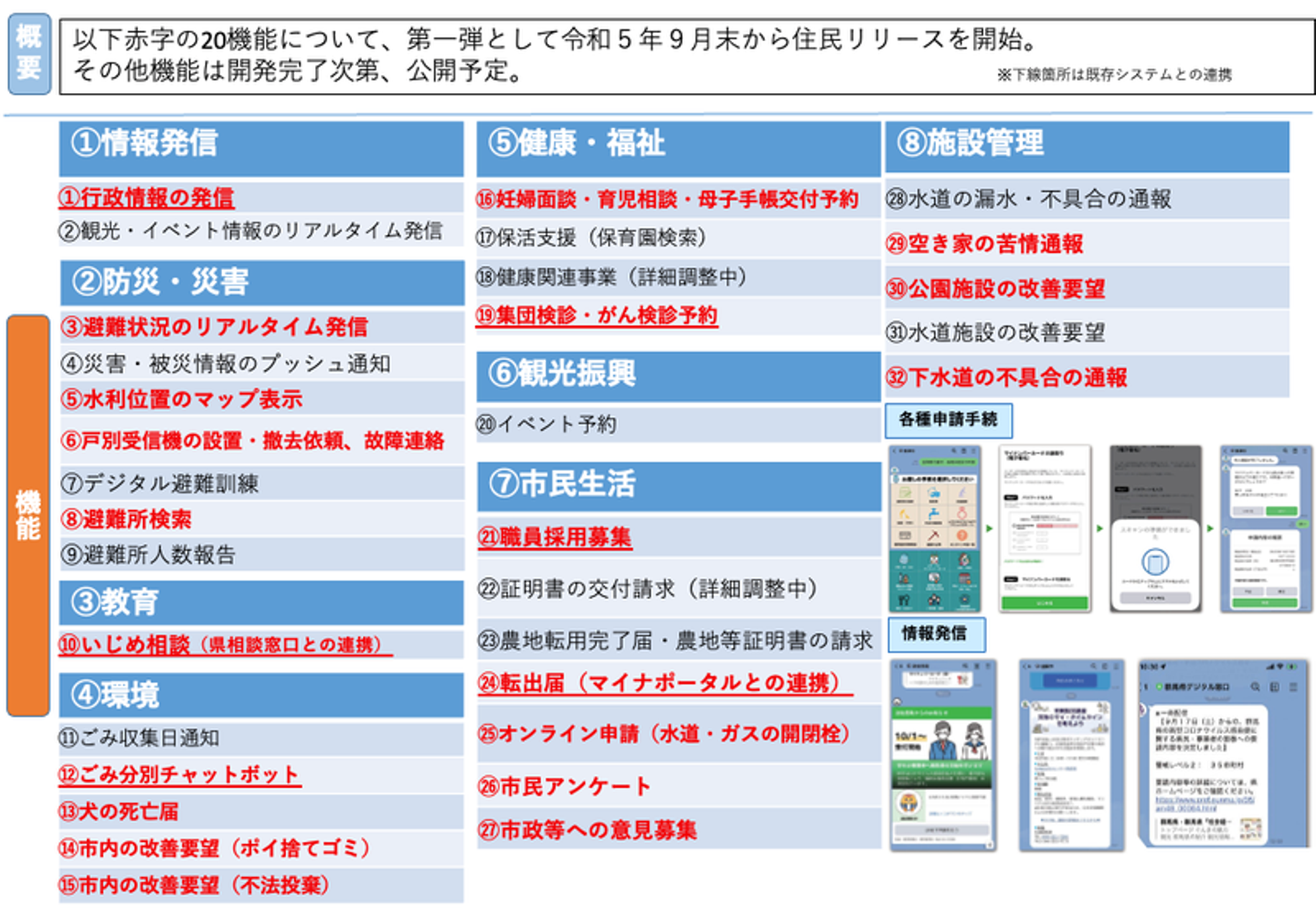
Task: Click the students illustration phone screenshot
Action: 943,754
